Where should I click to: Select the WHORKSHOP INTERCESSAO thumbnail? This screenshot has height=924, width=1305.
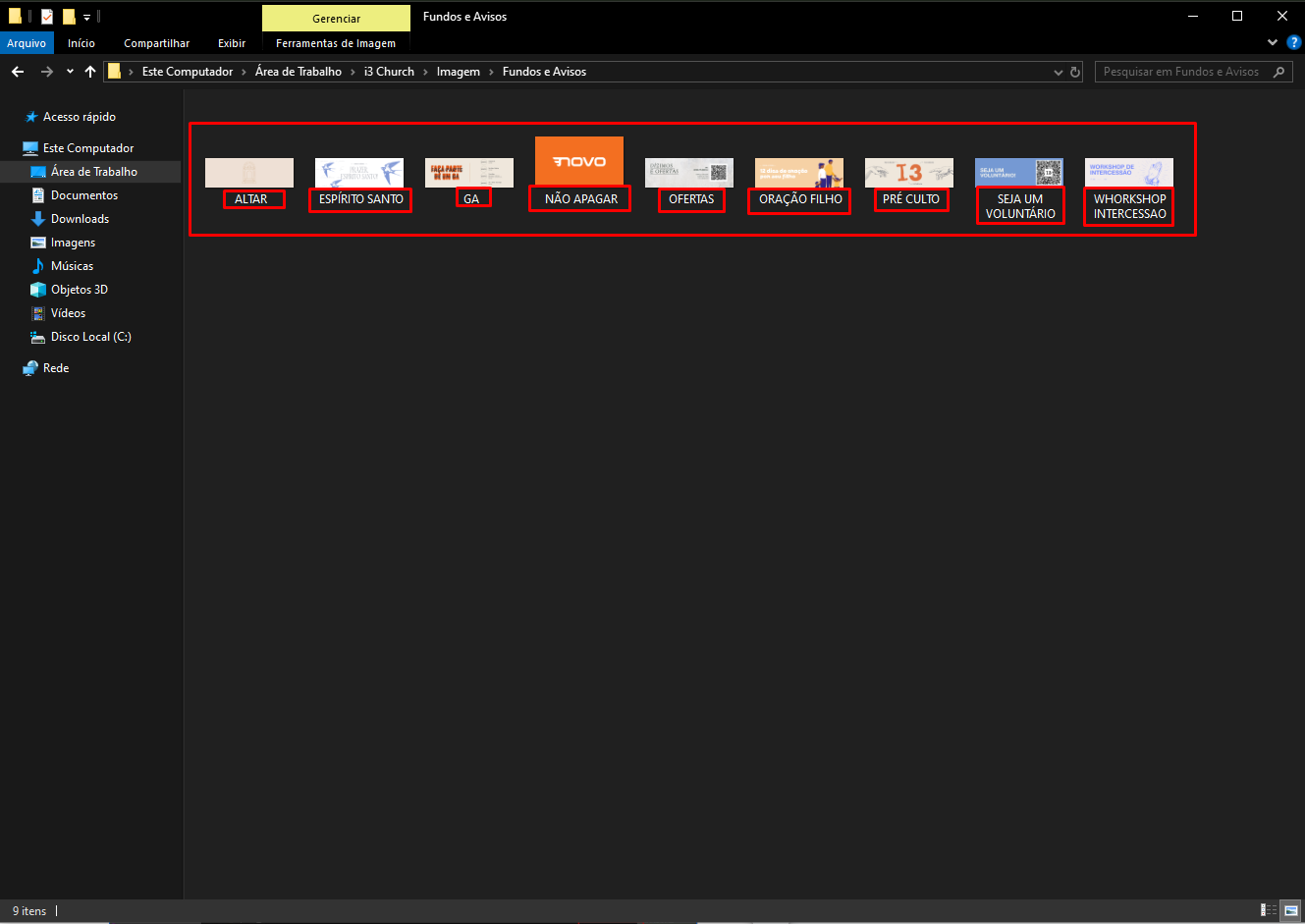1129,173
